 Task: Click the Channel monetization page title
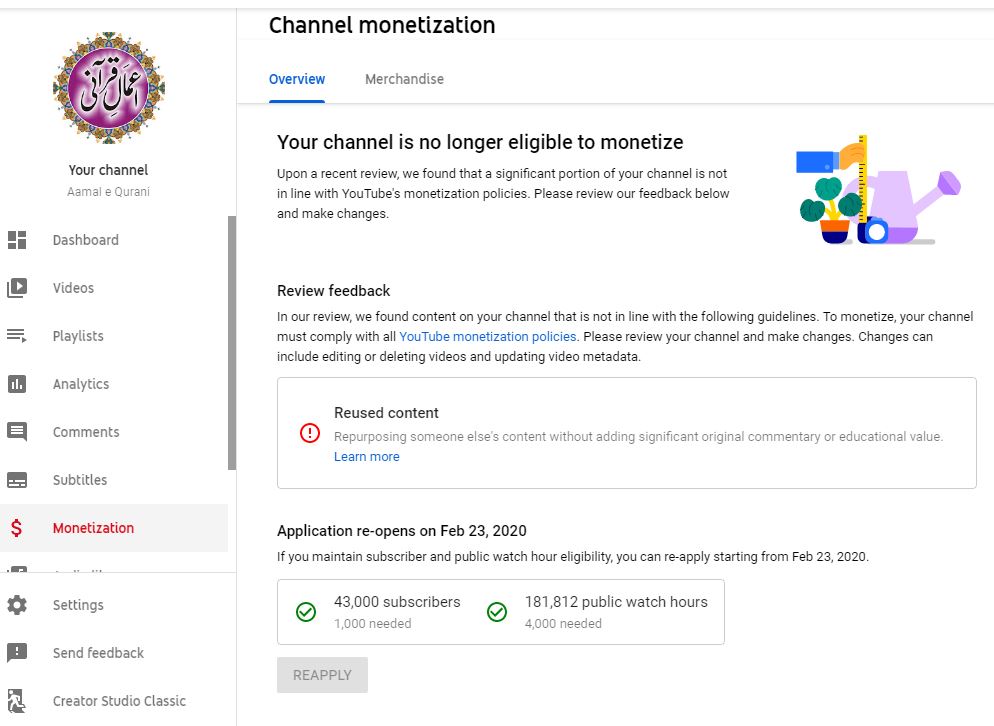(382, 25)
